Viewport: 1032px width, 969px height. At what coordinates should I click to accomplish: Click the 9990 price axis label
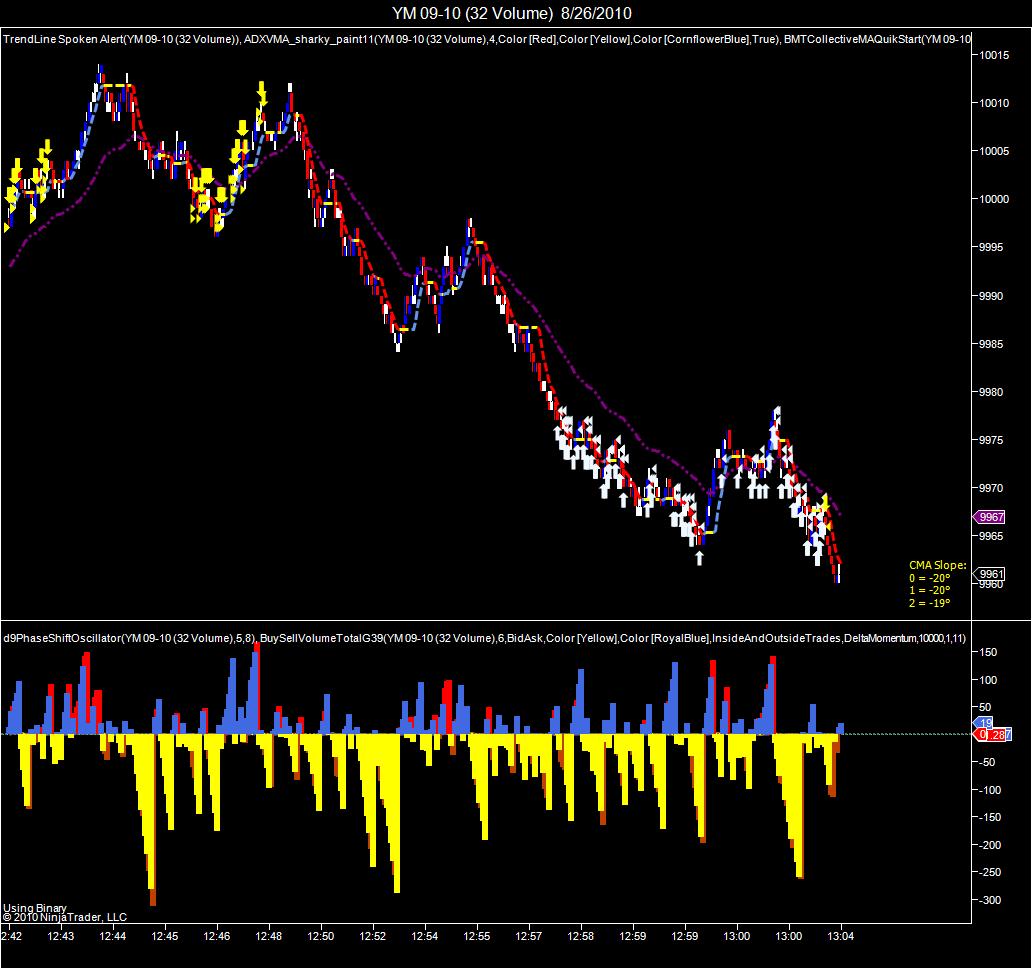coord(991,296)
